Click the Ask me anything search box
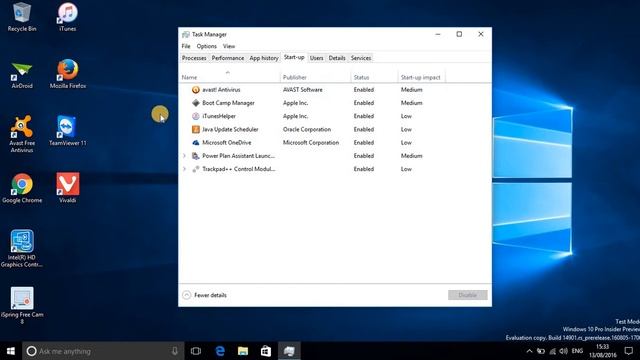The image size is (640, 360). coord(104,351)
